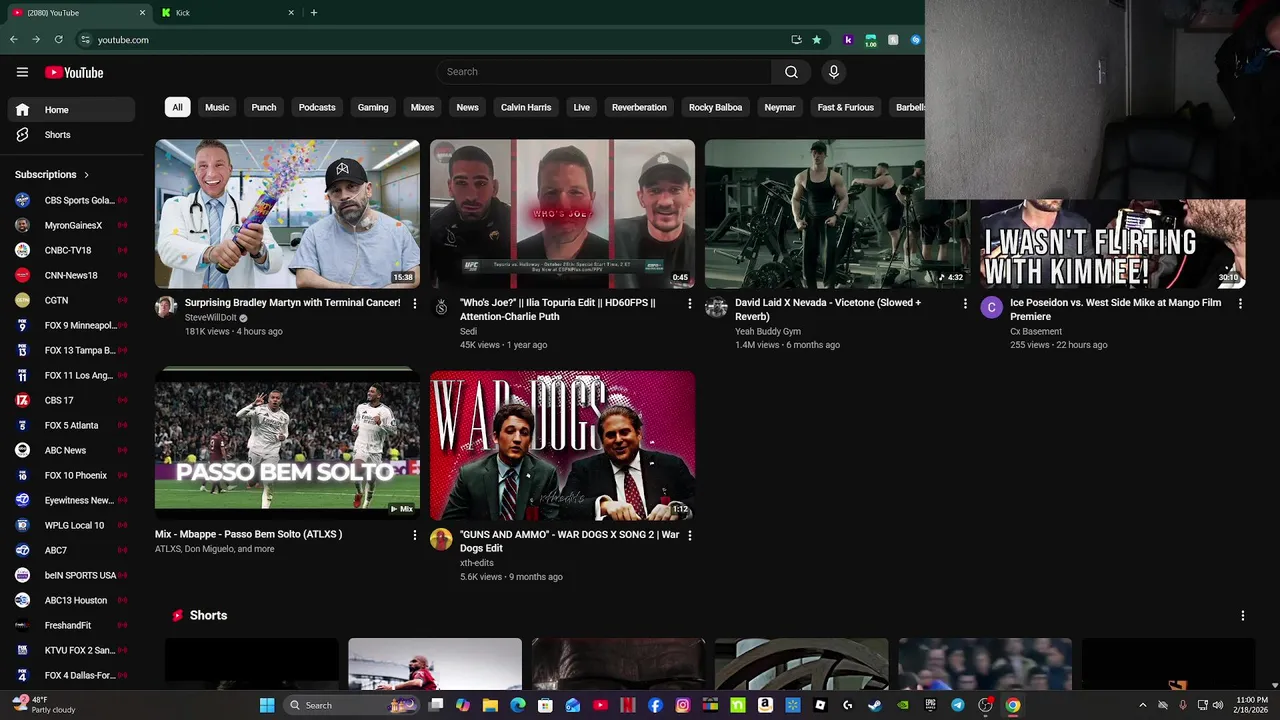Screen dimensions: 1280x720
Task: Select the Podcasts filter chip
Action: point(317,107)
